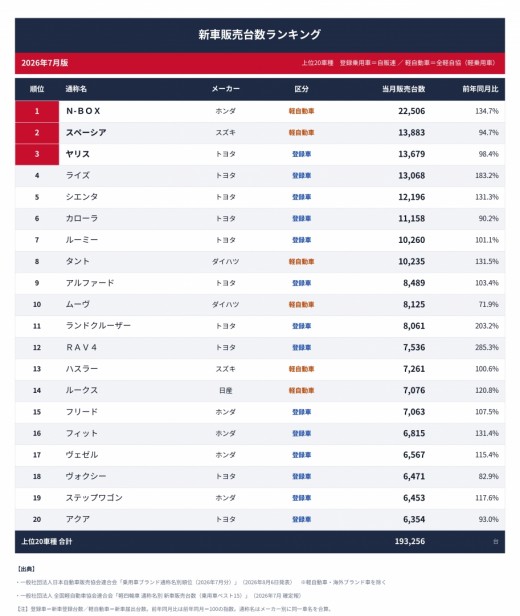520x616 pixels.
Task: Click the 新車販売台数ランキング title banner
Action: pyautogui.click(x=260, y=35)
